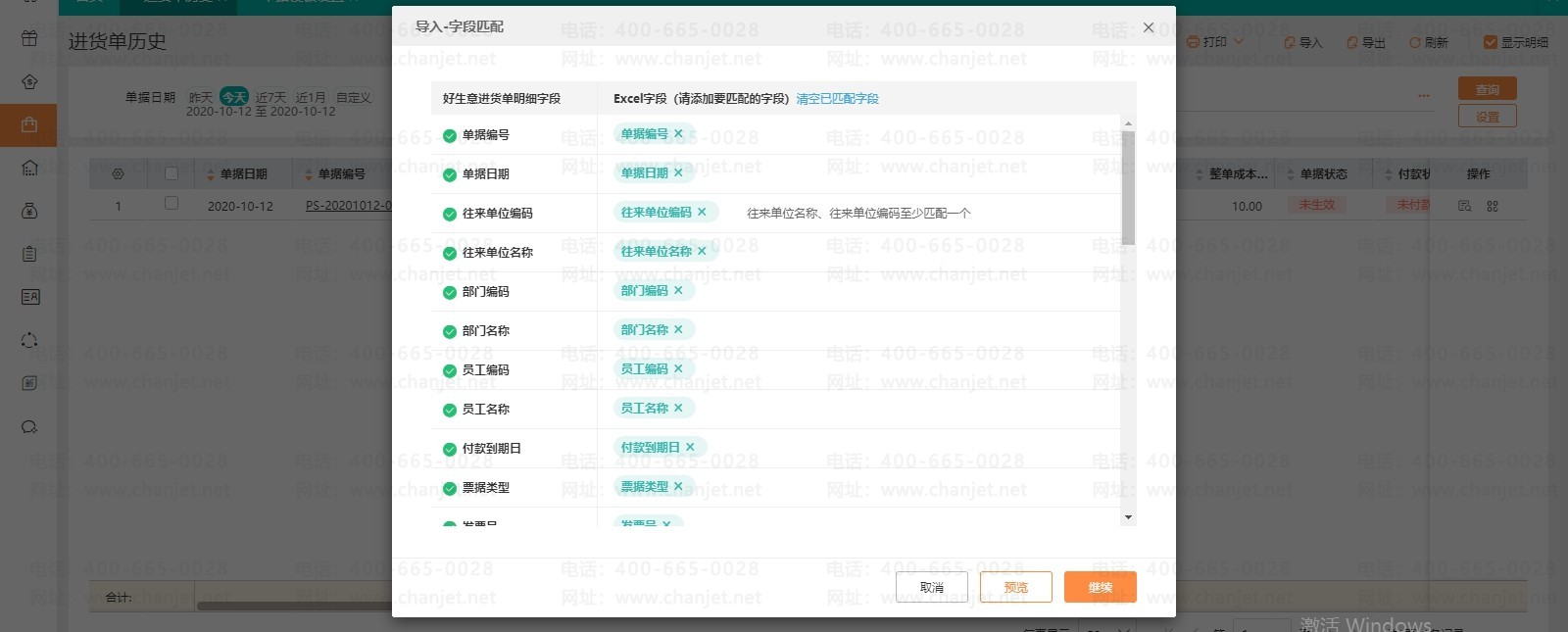Image resolution: width=1568 pixels, height=632 pixels.
Task: Select the 今天 date filter
Action: [x=234, y=97]
